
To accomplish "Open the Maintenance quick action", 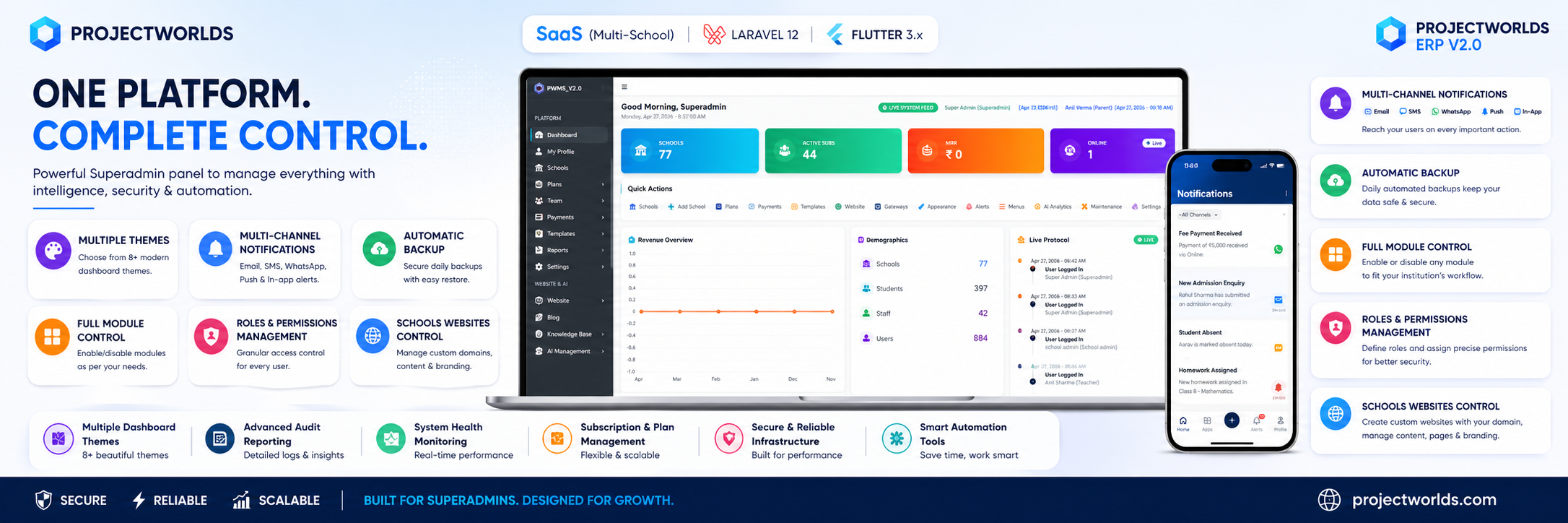I will pyautogui.click(x=1102, y=207).
